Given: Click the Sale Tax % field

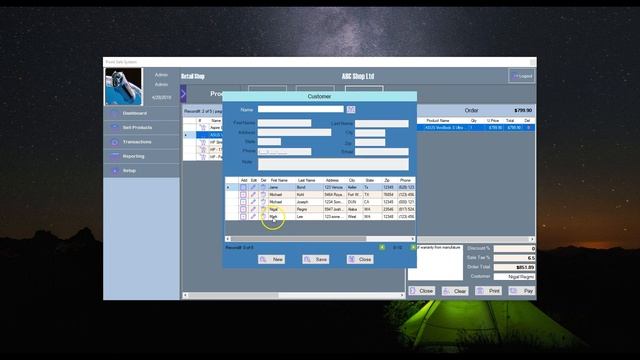Looking at the screenshot, I should coord(514,258).
